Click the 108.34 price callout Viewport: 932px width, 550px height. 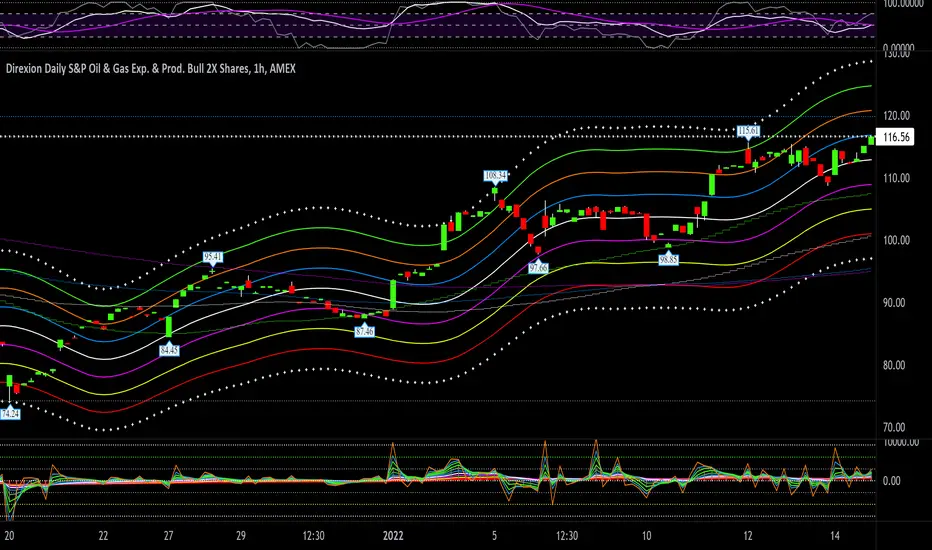pos(495,175)
